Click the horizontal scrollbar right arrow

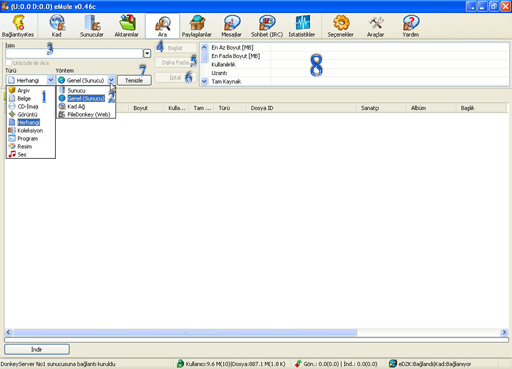pyautogui.click(x=504, y=332)
